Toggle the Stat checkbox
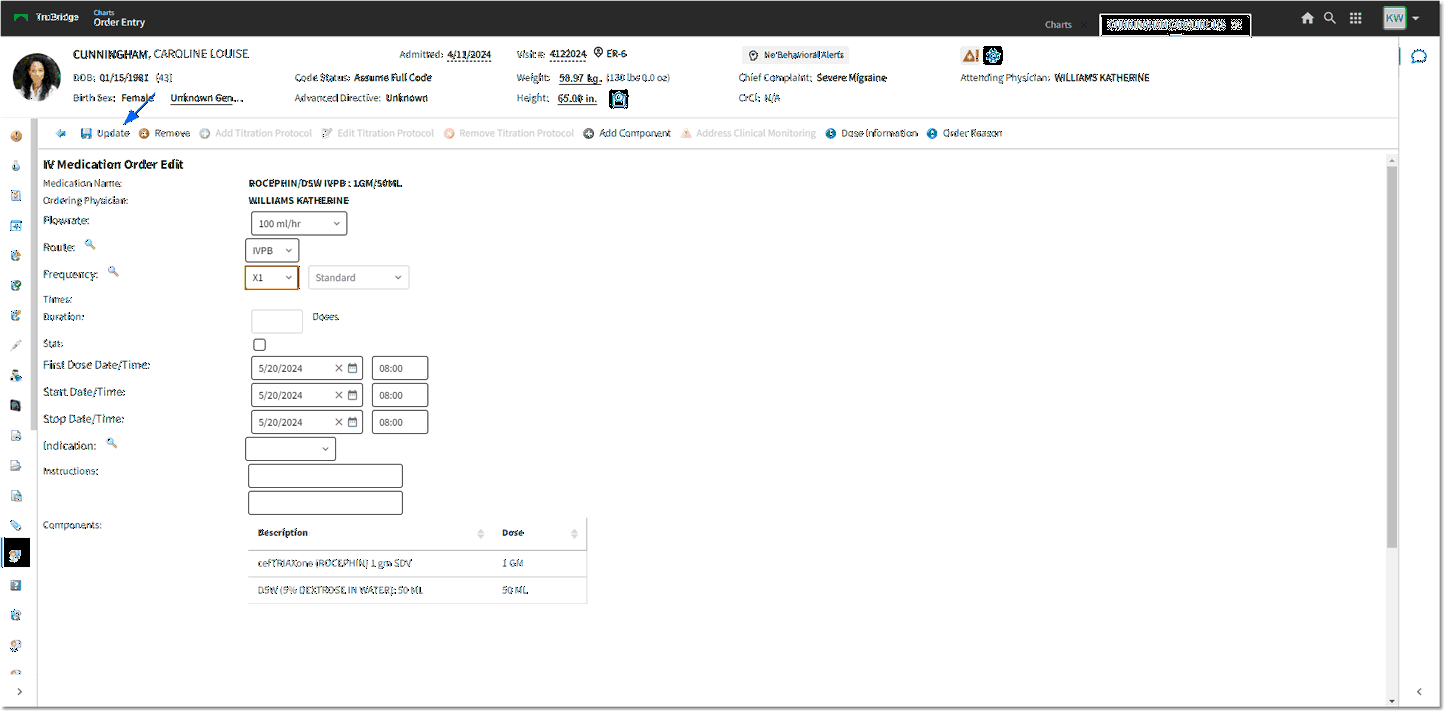The height and width of the screenshot is (712, 1445). tap(260, 345)
